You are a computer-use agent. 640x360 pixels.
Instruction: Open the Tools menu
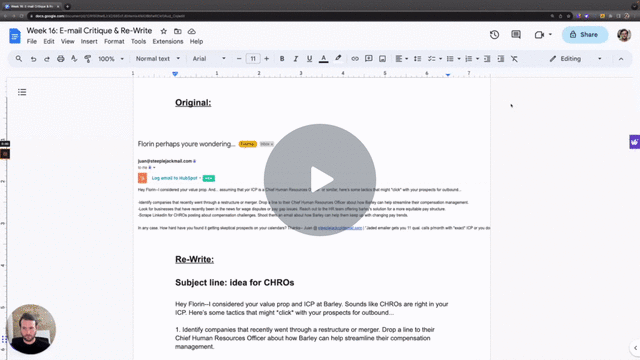coord(138,42)
